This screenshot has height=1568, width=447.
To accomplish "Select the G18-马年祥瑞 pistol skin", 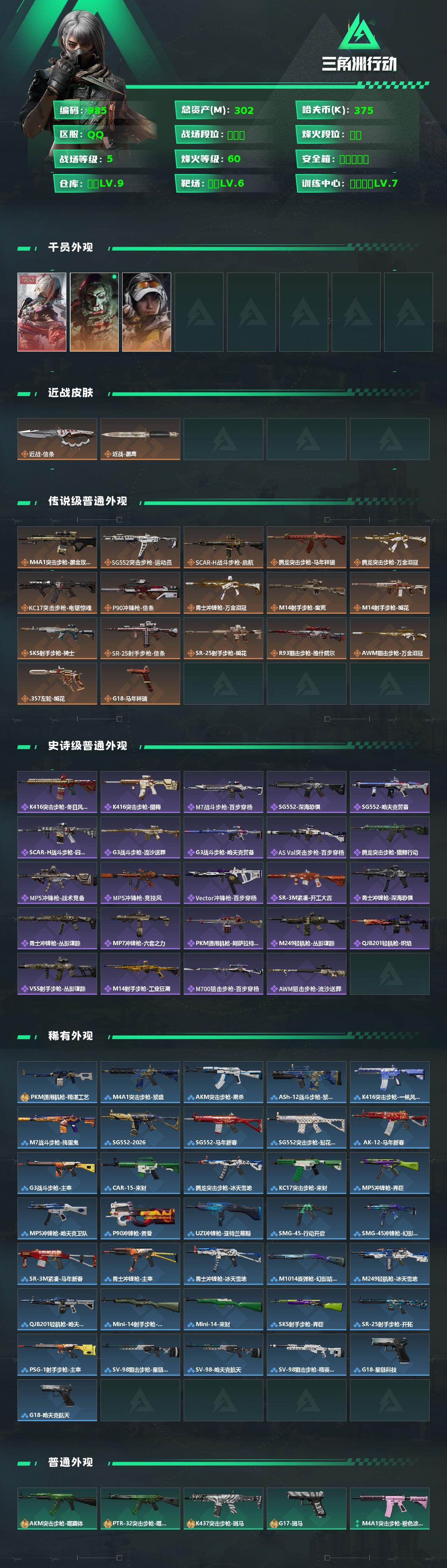I will 140,684.
